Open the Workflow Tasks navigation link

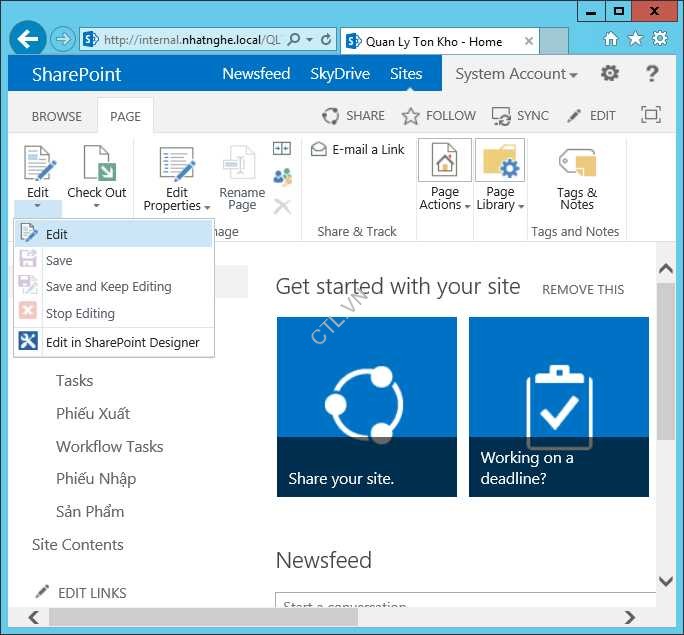click(x=109, y=446)
